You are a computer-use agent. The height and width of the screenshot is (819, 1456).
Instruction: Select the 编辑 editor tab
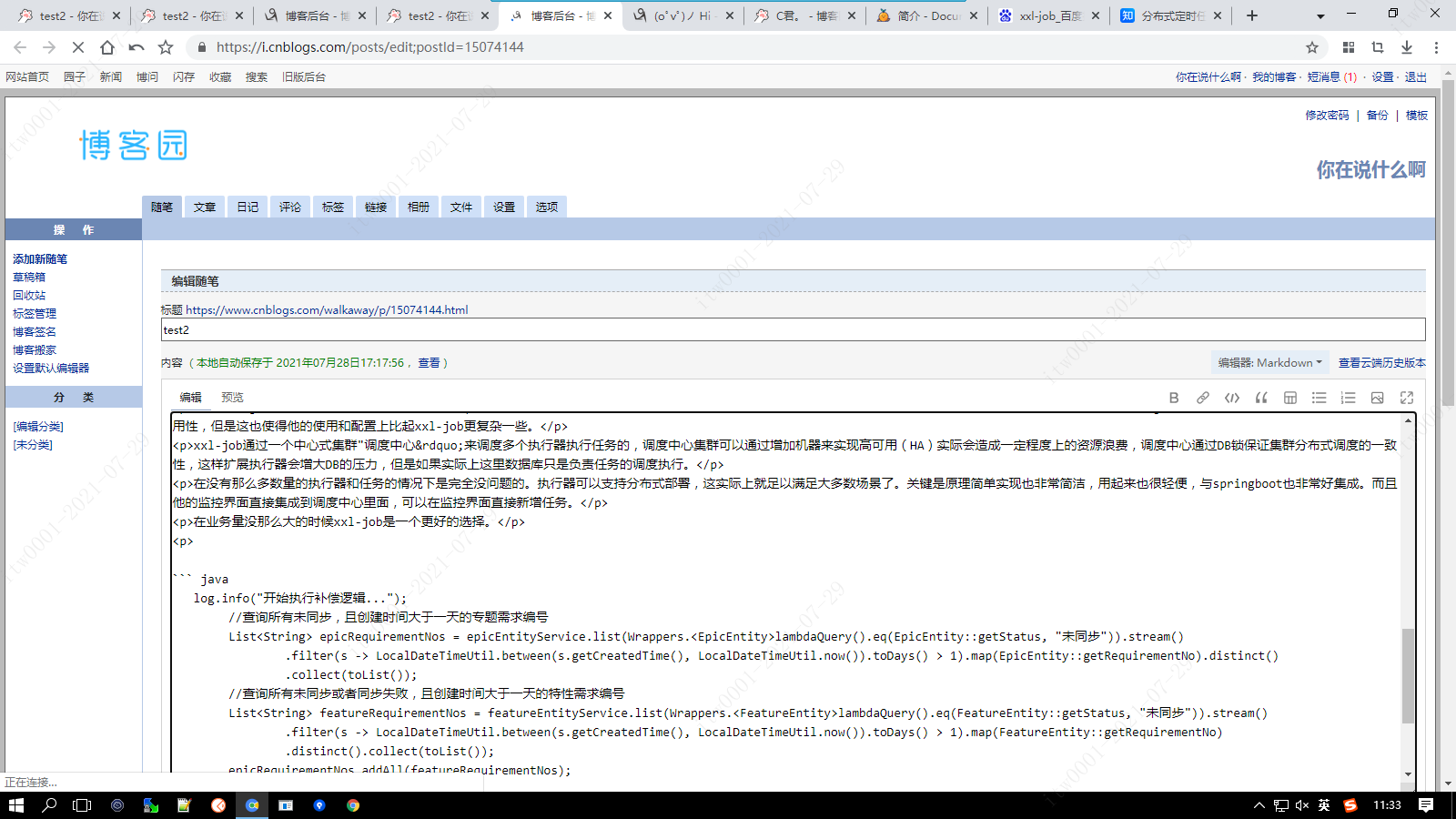[190, 398]
